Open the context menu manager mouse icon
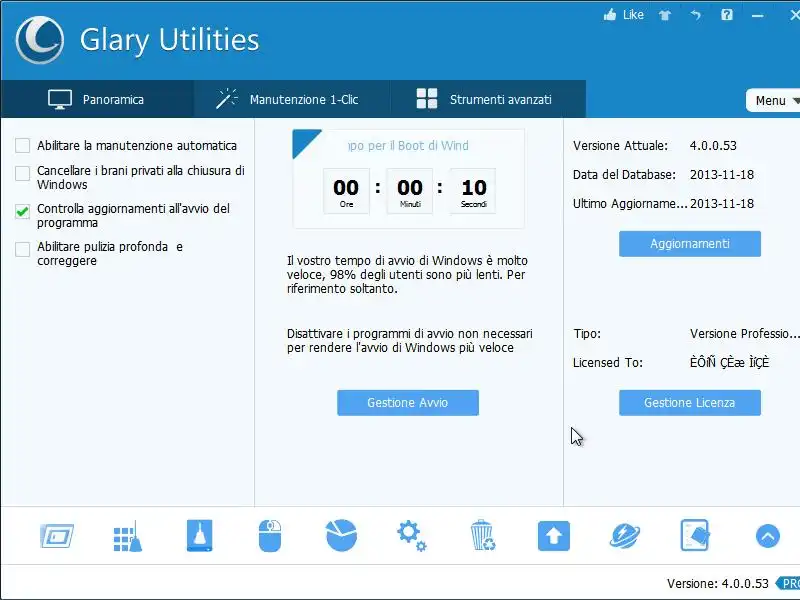 pos(270,536)
